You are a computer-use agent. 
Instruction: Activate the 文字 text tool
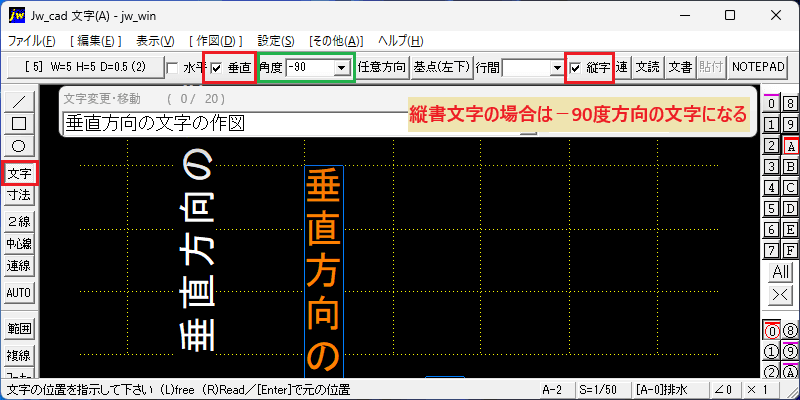(x=19, y=174)
